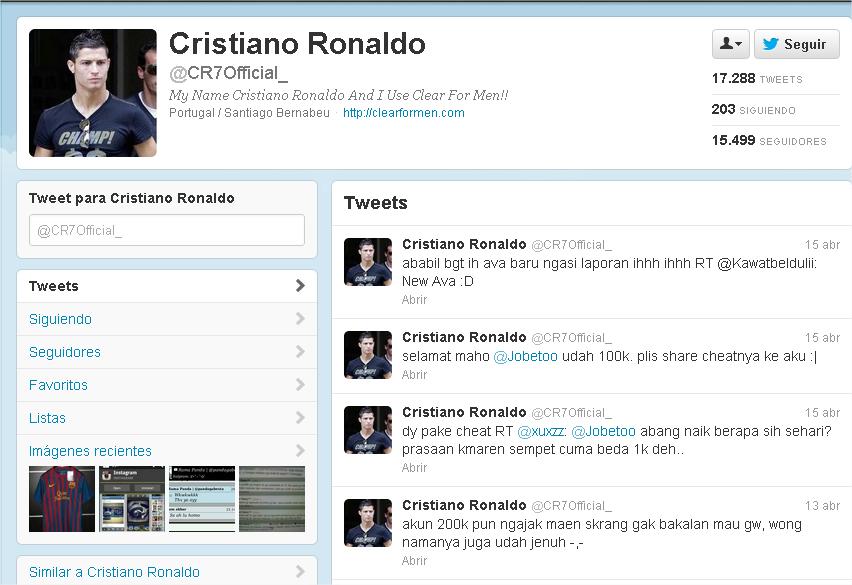Click the 15 abr date on 'ababil bgt' tweet

click(x=822, y=245)
